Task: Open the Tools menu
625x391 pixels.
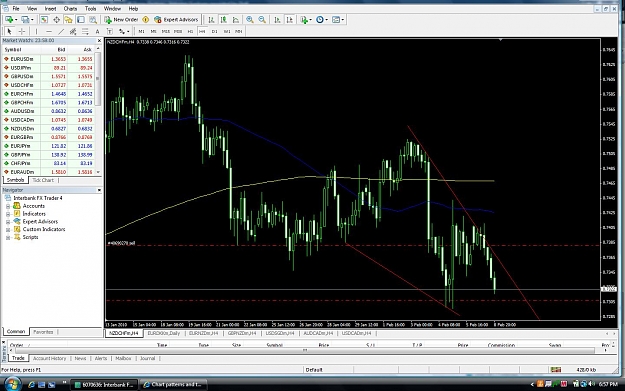Action: pos(90,8)
